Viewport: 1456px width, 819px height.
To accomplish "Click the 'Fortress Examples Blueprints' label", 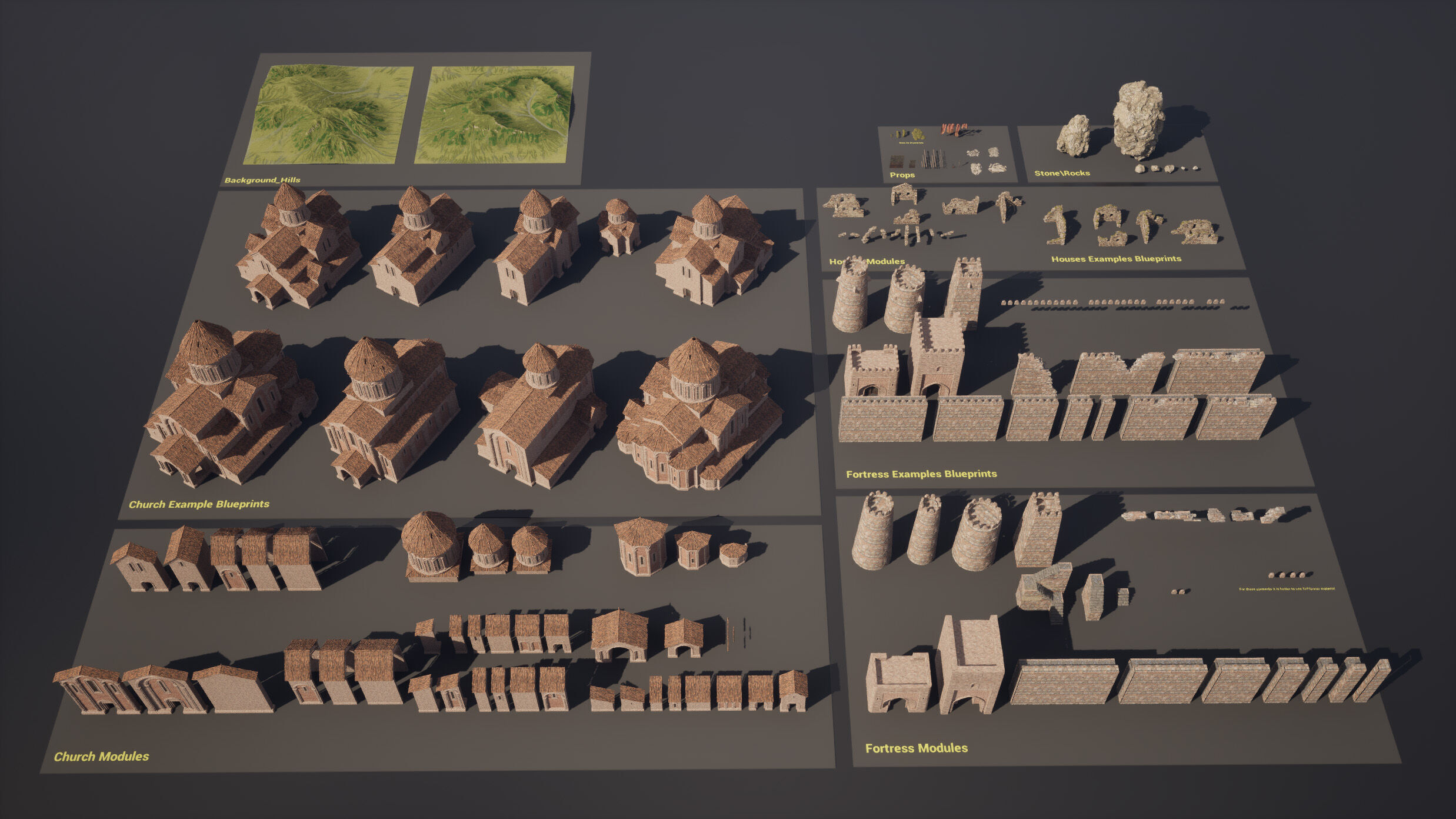I will [x=921, y=474].
